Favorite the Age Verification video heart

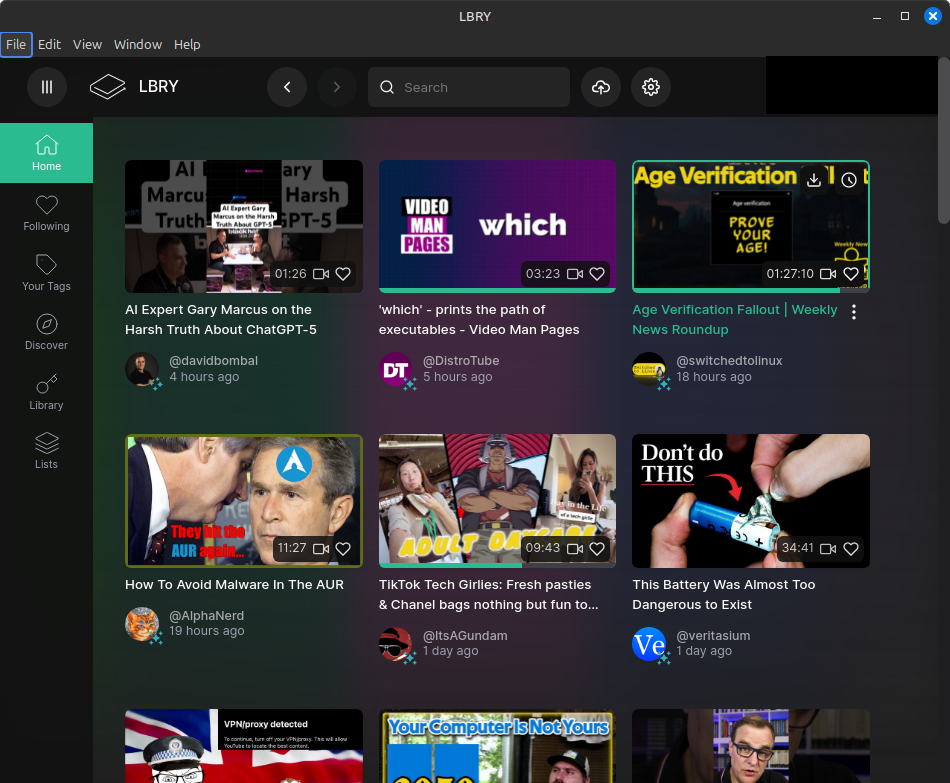[851, 274]
